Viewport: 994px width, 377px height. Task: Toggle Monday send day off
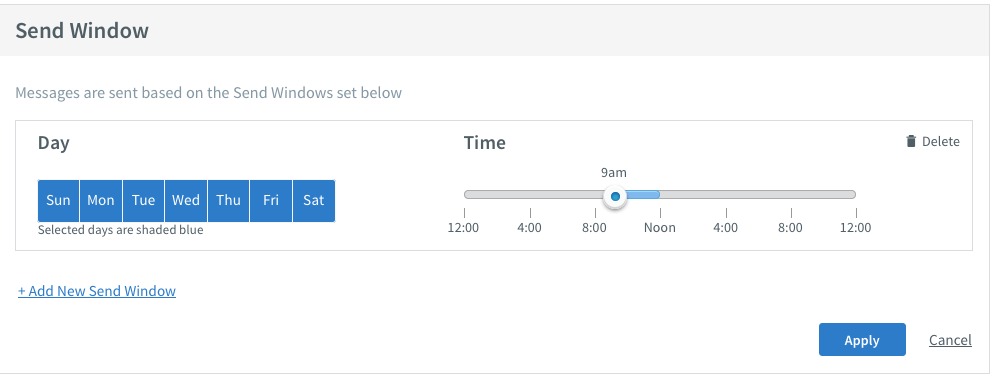coord(101,201)
